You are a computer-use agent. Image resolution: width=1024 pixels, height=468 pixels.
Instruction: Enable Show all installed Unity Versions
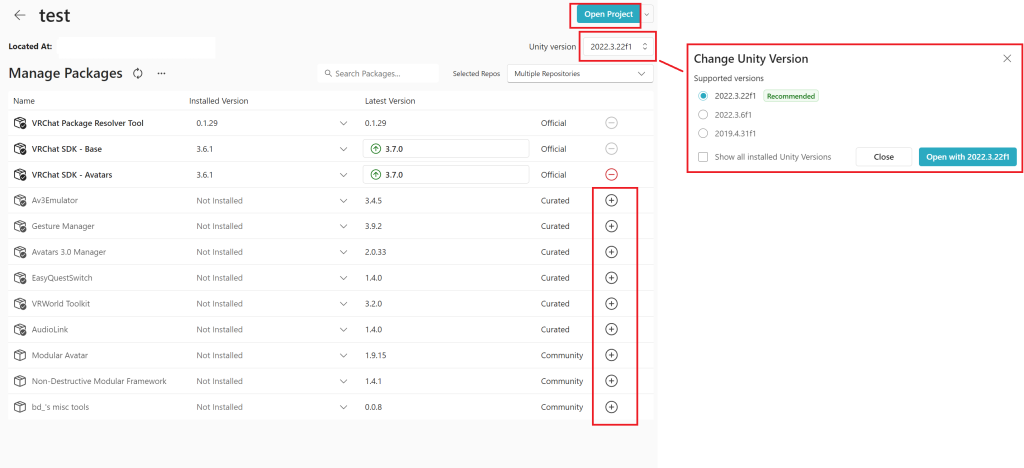coord(703,157)
